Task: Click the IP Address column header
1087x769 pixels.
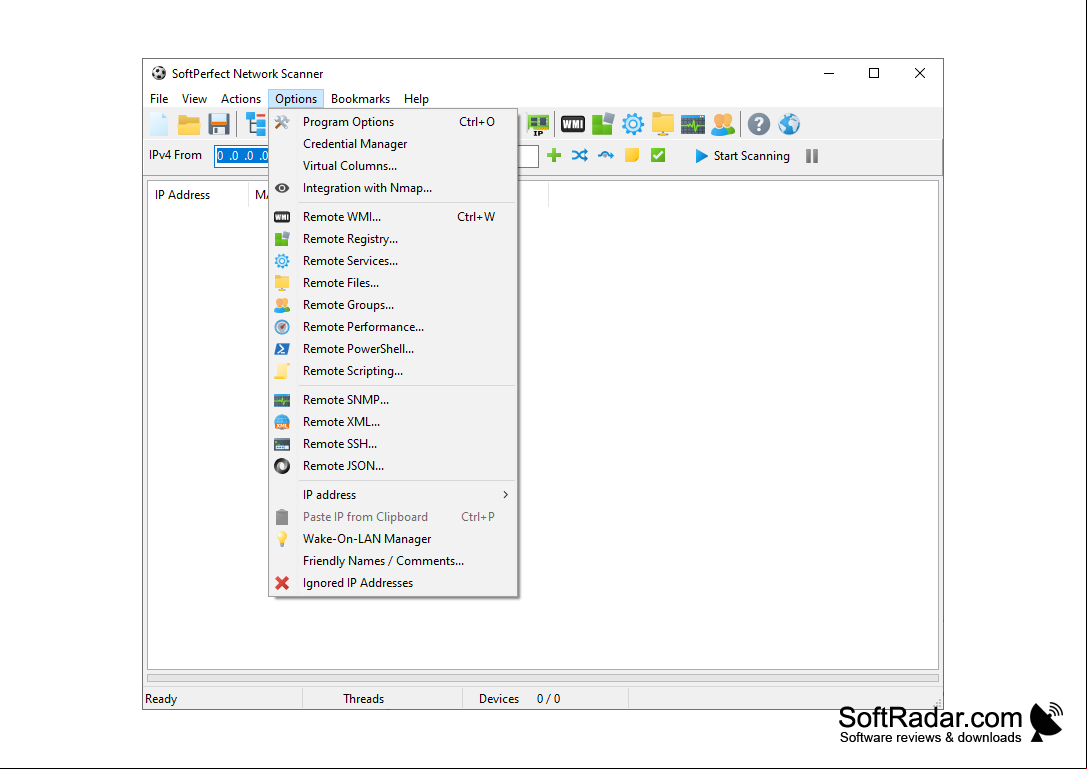Action: point(198,195)
